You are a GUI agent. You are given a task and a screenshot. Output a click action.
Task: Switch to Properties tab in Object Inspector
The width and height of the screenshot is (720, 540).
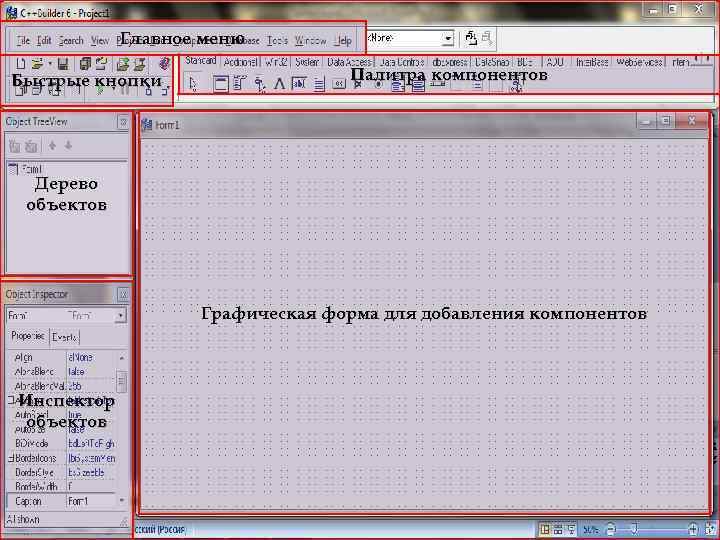[x=28, y=336]
